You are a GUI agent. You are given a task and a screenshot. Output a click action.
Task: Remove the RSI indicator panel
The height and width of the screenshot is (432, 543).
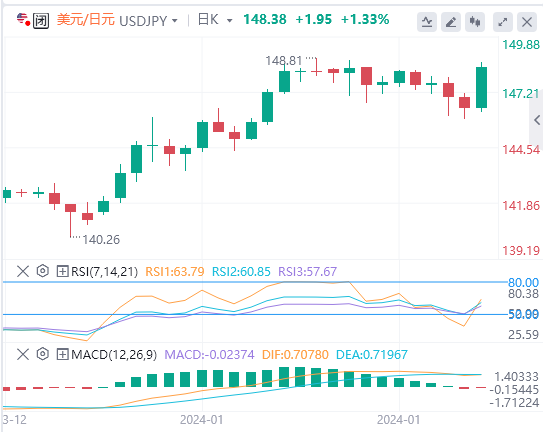pyautogui.click(x=23, y=271)
